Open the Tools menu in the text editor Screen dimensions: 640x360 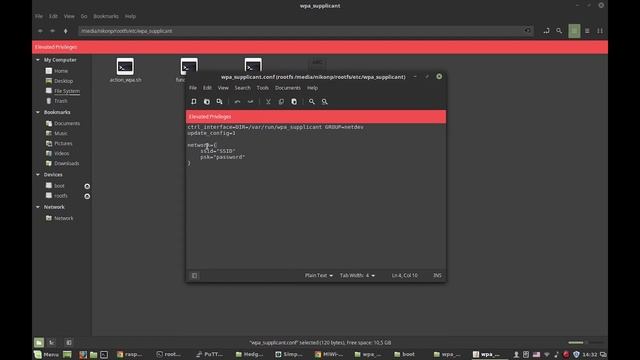pyautogui.click(x=262, y=88)
